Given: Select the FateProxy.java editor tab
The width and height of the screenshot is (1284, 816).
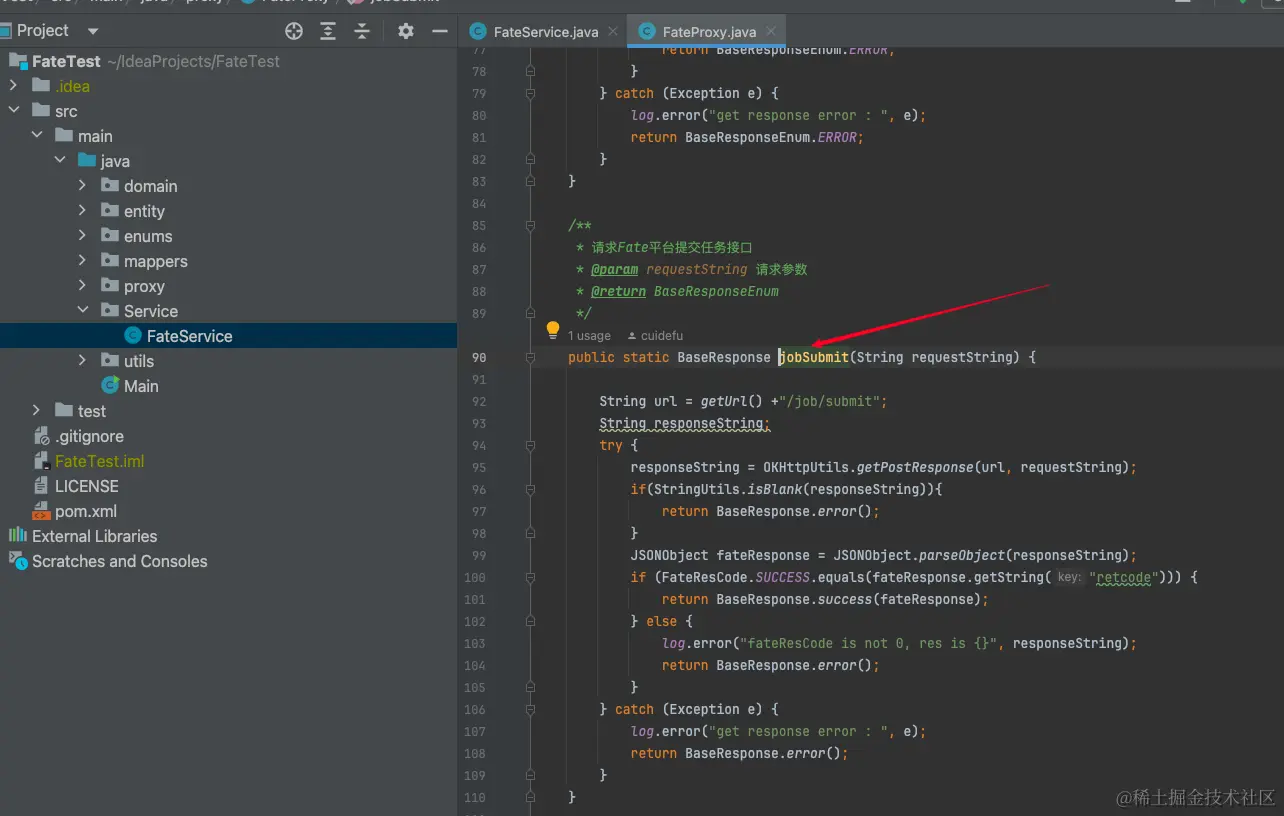Looking at the screenshot, I should [x=708, y=32].
